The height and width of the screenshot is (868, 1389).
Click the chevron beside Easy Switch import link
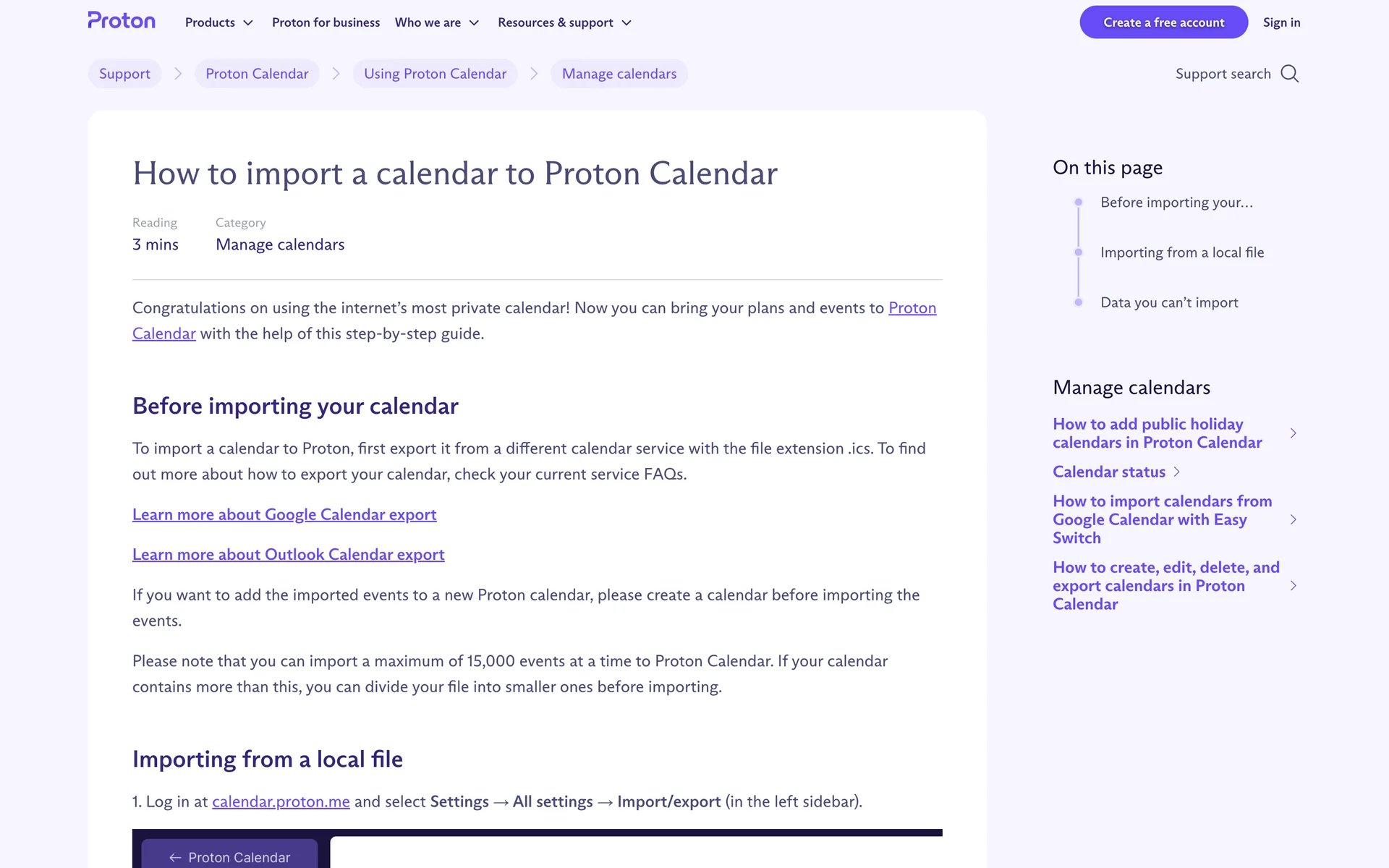(1293, 519)
